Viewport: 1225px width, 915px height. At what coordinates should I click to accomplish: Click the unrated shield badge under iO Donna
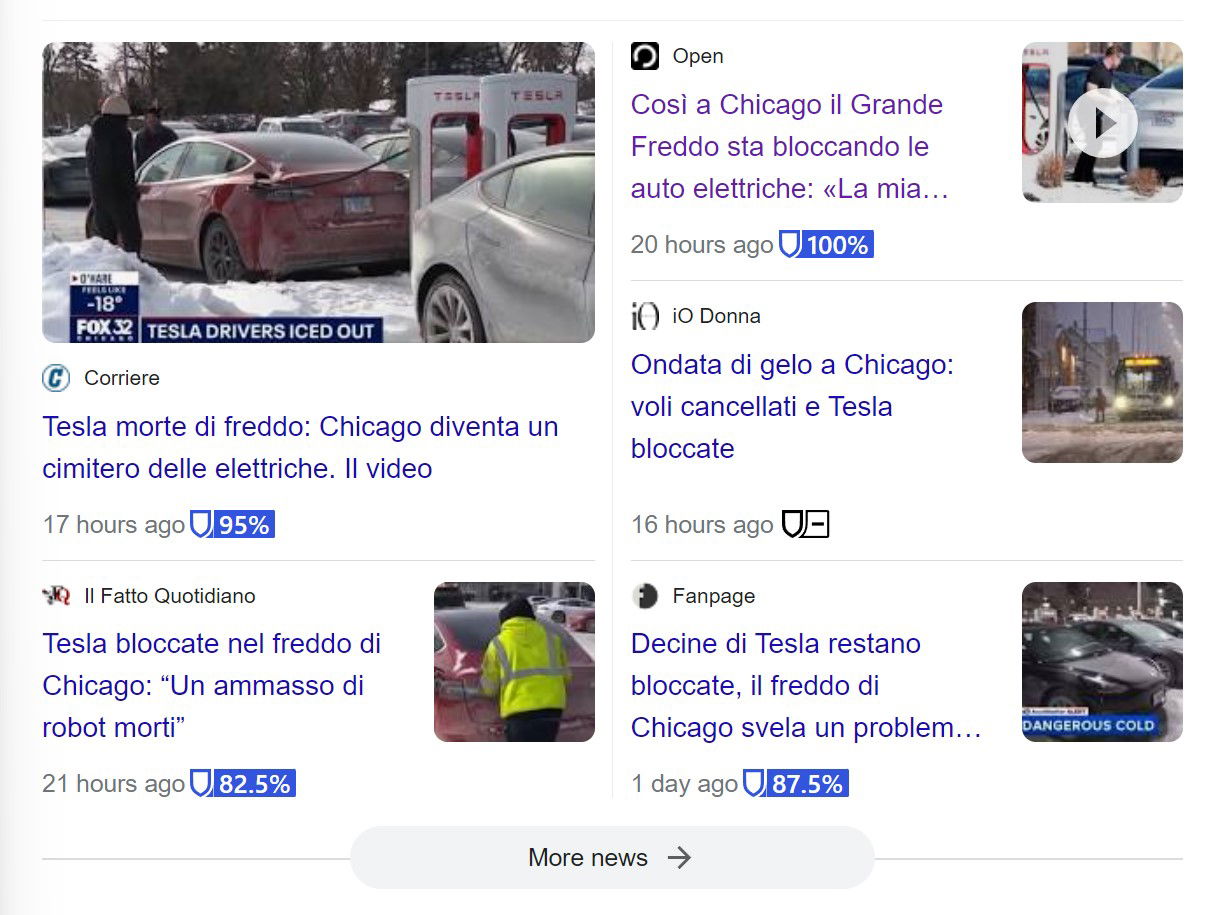pos(805,524)
